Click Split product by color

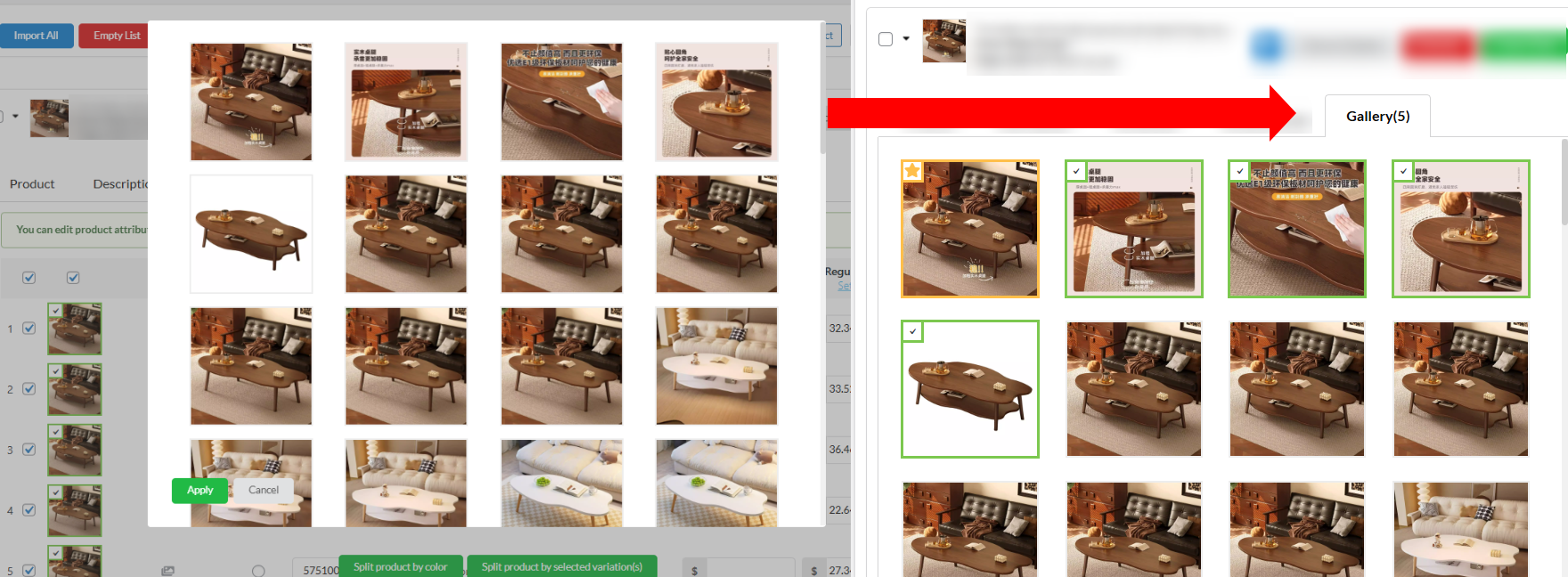(x=401, y=566)
